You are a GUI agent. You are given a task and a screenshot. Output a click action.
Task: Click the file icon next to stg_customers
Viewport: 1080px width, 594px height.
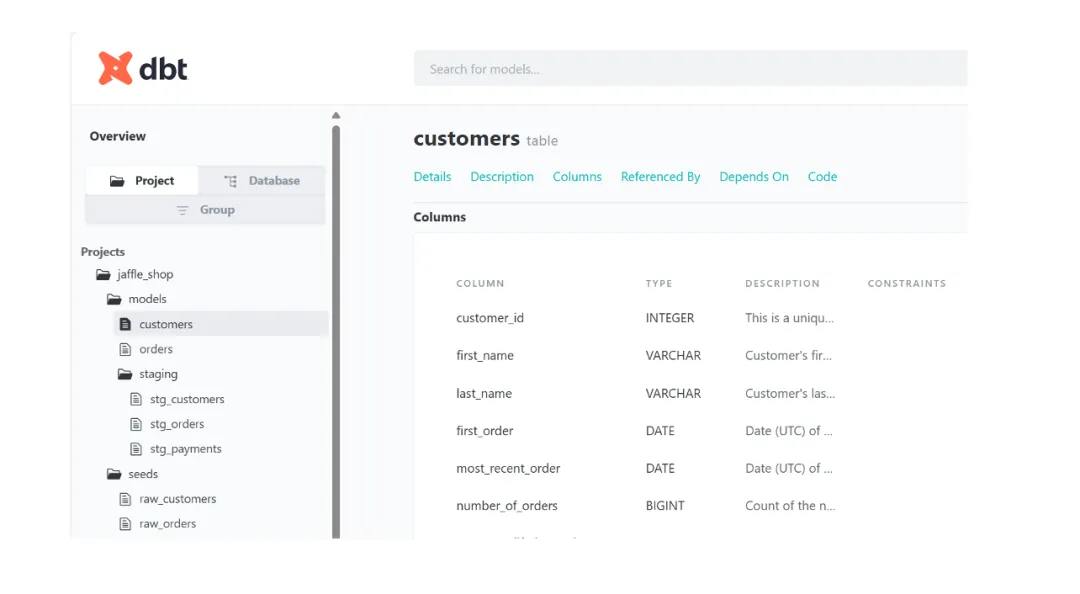click(136, 399)
